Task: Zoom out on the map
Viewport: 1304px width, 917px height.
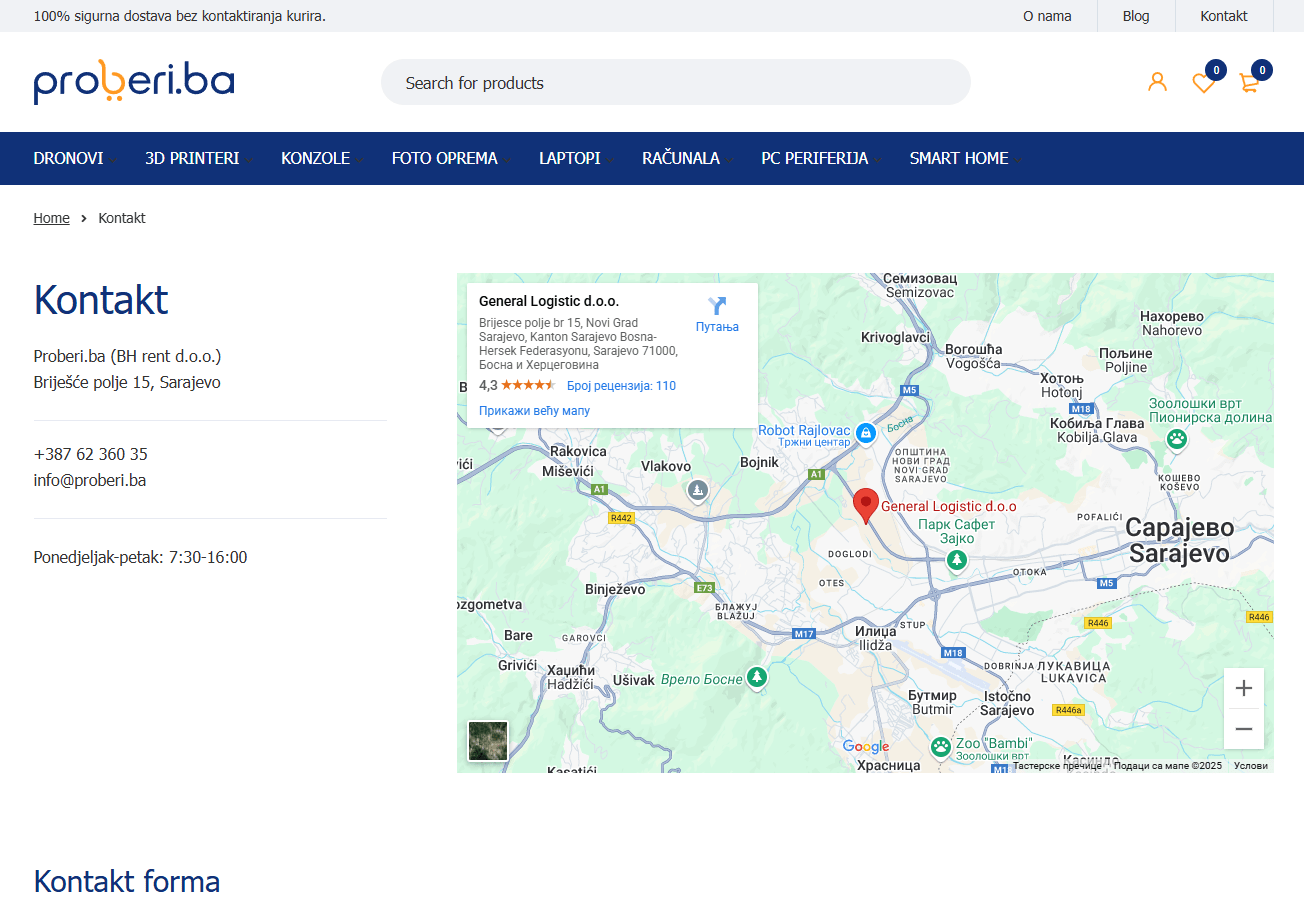Action: [1244, 729]
